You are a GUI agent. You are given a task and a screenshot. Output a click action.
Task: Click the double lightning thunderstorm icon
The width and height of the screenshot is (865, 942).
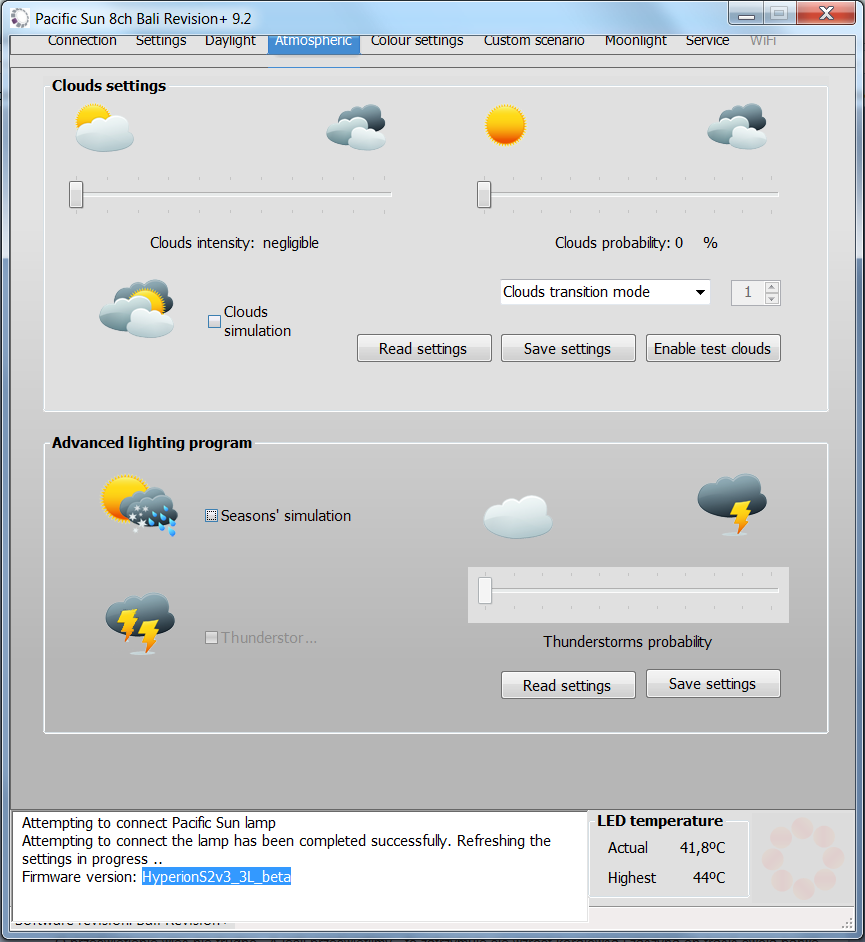pos(140,622)
